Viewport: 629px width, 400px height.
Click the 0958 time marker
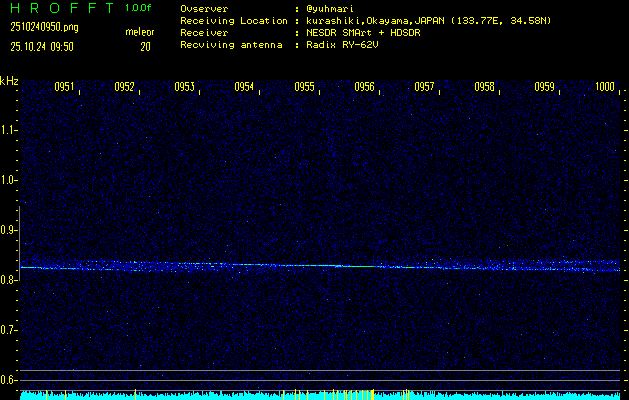pos(484,87)
